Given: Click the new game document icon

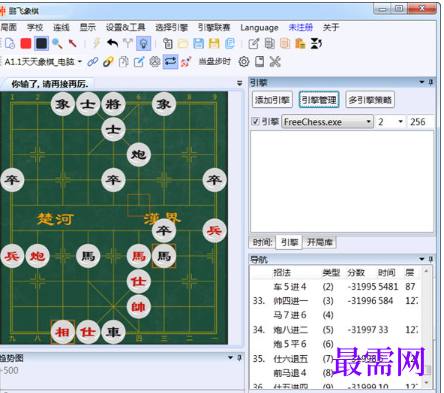Looking at the screenshot, I should point(10,43).
